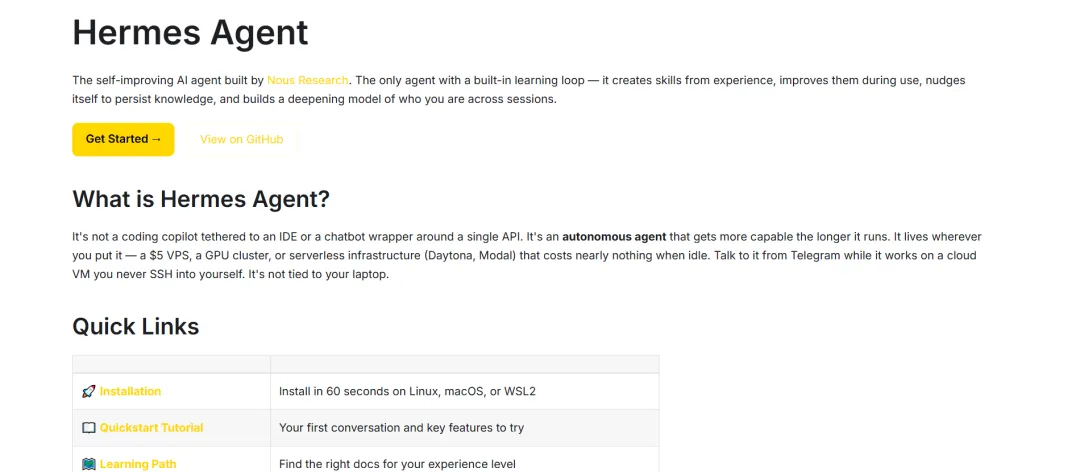Image resolution: width=1080 pixels, height=472 pixels.
Task: Click 'Install in 60 seconds' description cell
Action: tap(407, 391)
